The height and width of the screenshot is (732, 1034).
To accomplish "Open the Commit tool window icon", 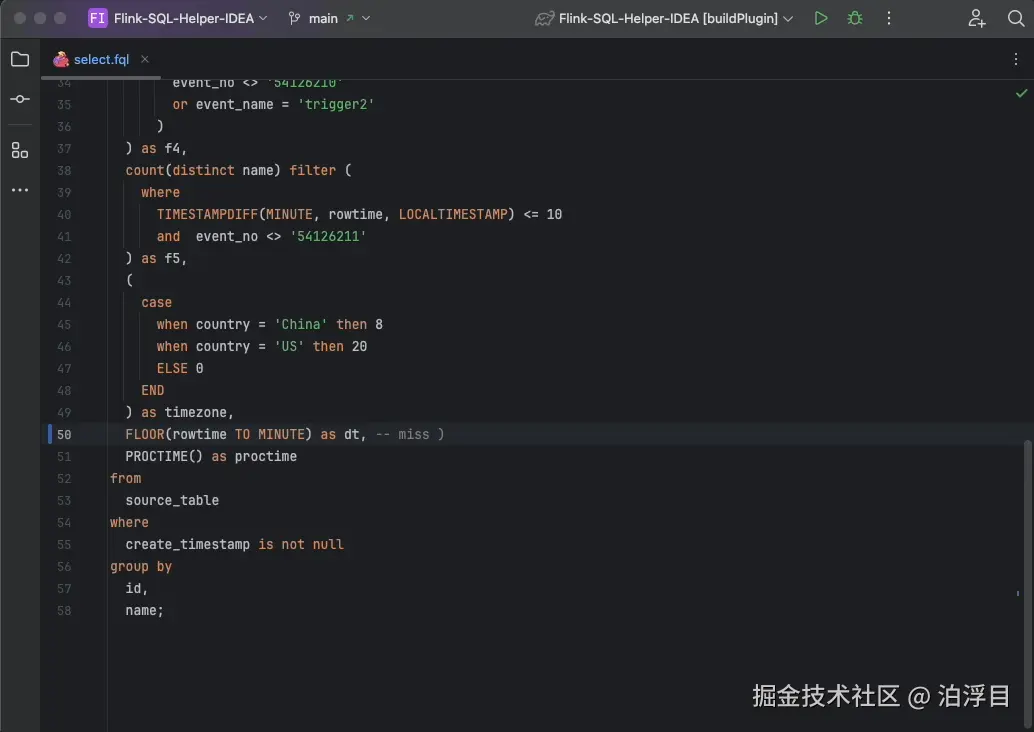I will pyautogui.click(x=20, y=99).
